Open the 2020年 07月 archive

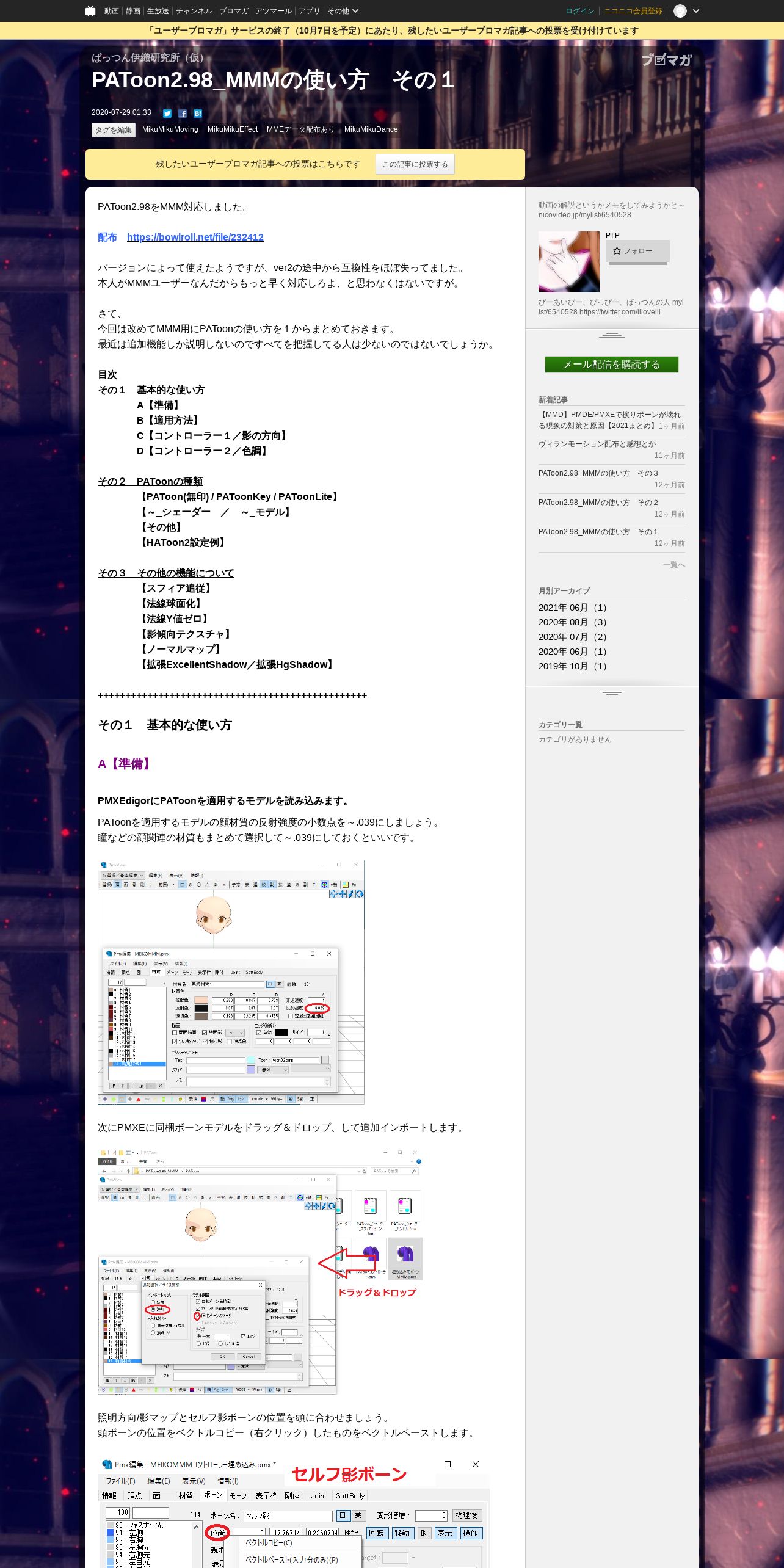pos(573,637)
